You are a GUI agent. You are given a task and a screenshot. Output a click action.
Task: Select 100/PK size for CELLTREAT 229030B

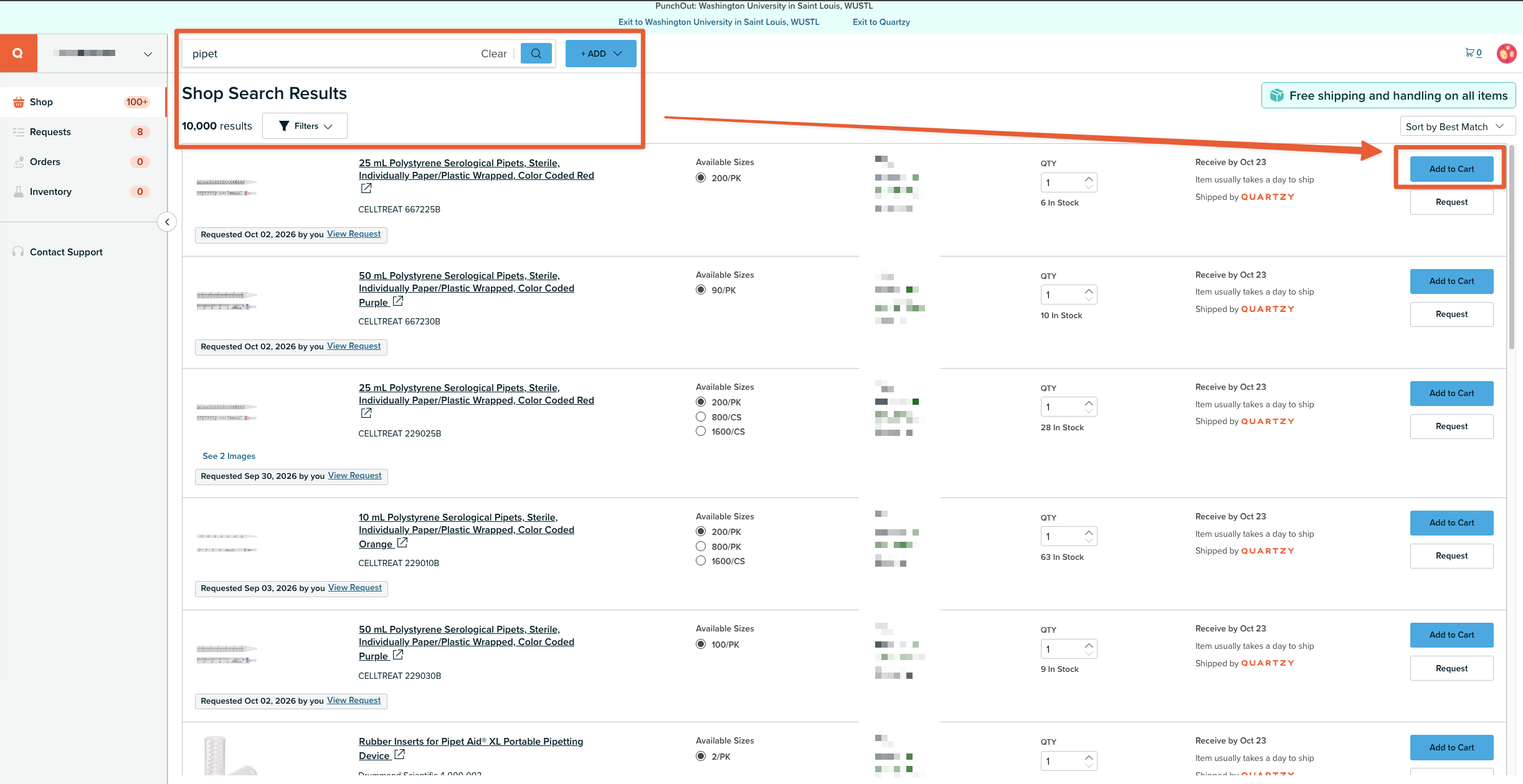pos(701,645)
